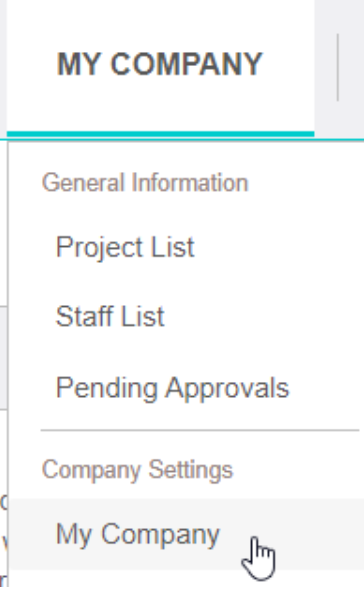The width and height of the screenshot is (364, 597).
Task: Show Pending Approvals under General Information
Action: (x=172, y=389)
